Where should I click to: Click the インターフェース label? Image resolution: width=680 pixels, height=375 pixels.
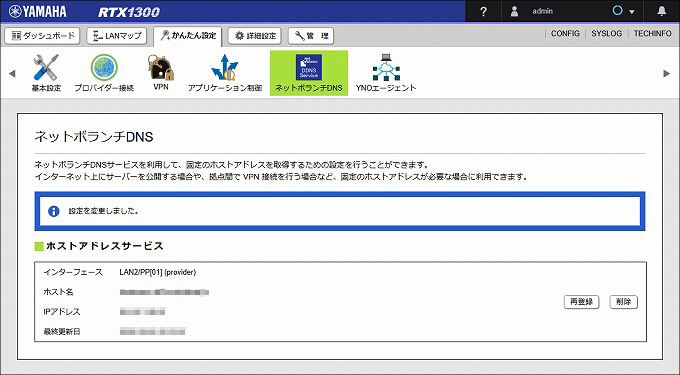coord(73,272)
